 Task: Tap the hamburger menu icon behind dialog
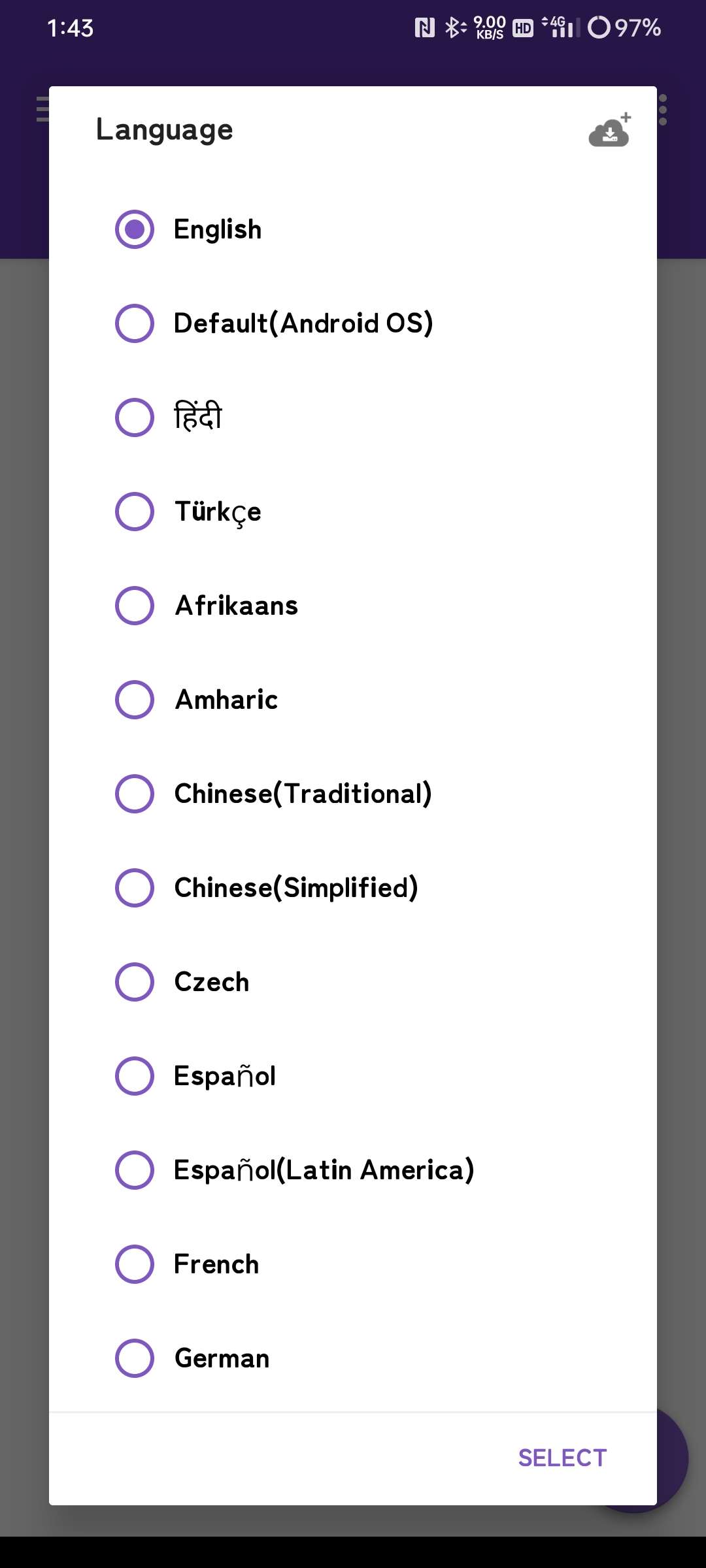tap(42, 109)
